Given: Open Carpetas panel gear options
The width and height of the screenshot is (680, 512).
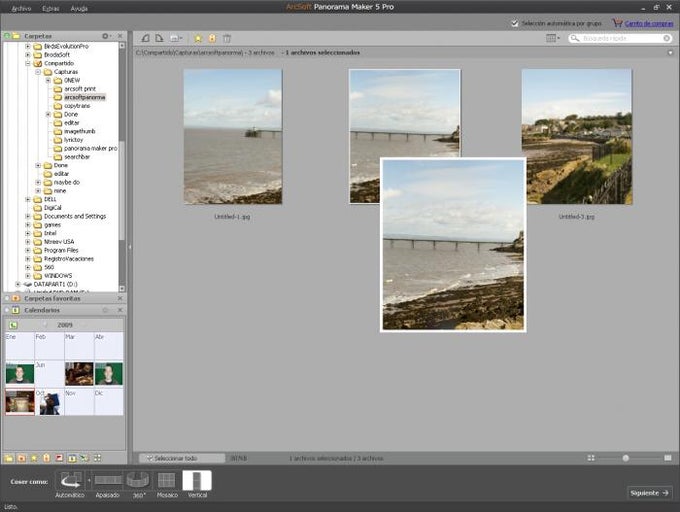Looking at the screenshot, I should (x=105, y=36).
